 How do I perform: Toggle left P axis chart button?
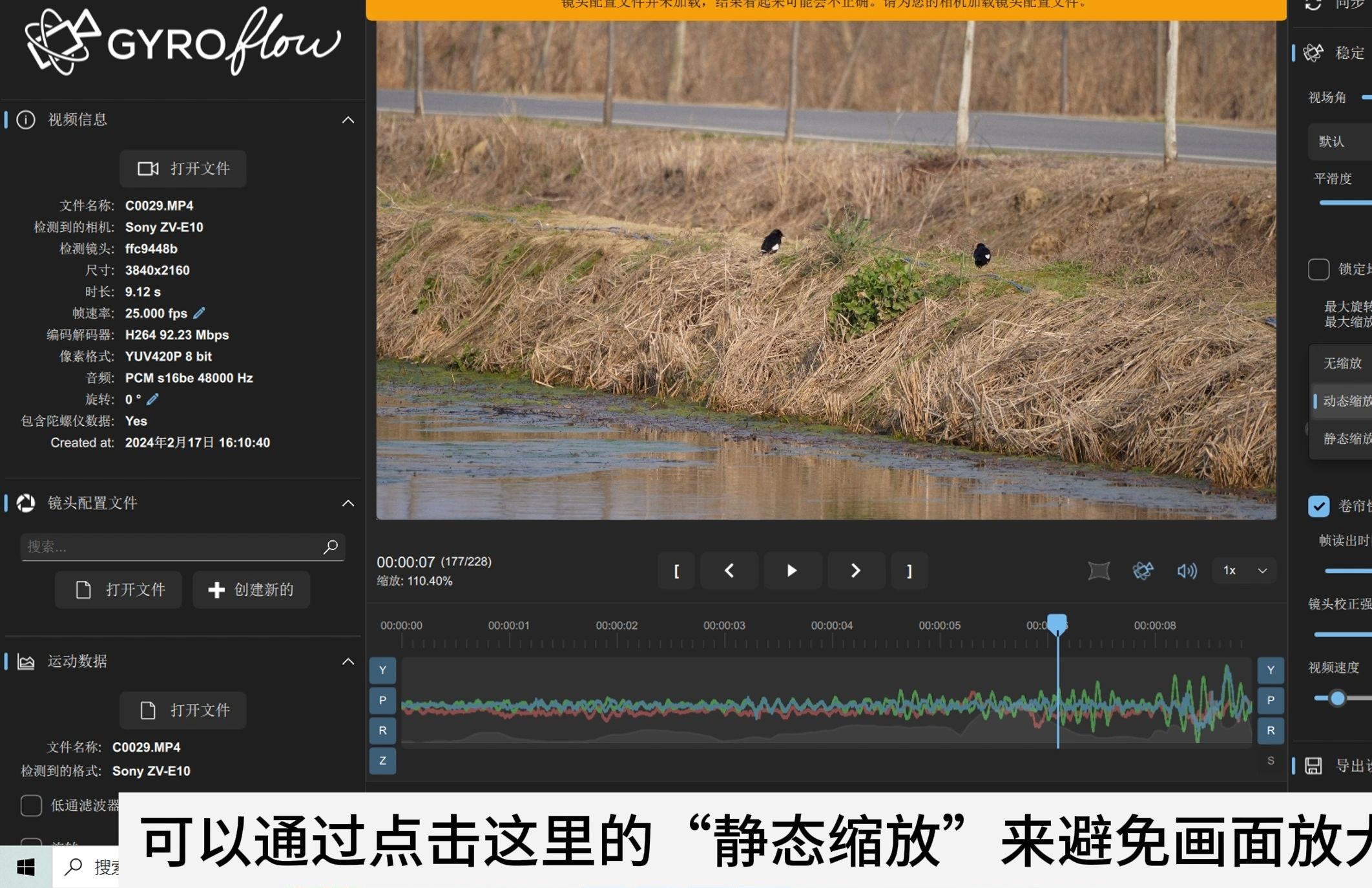point(382,700)
